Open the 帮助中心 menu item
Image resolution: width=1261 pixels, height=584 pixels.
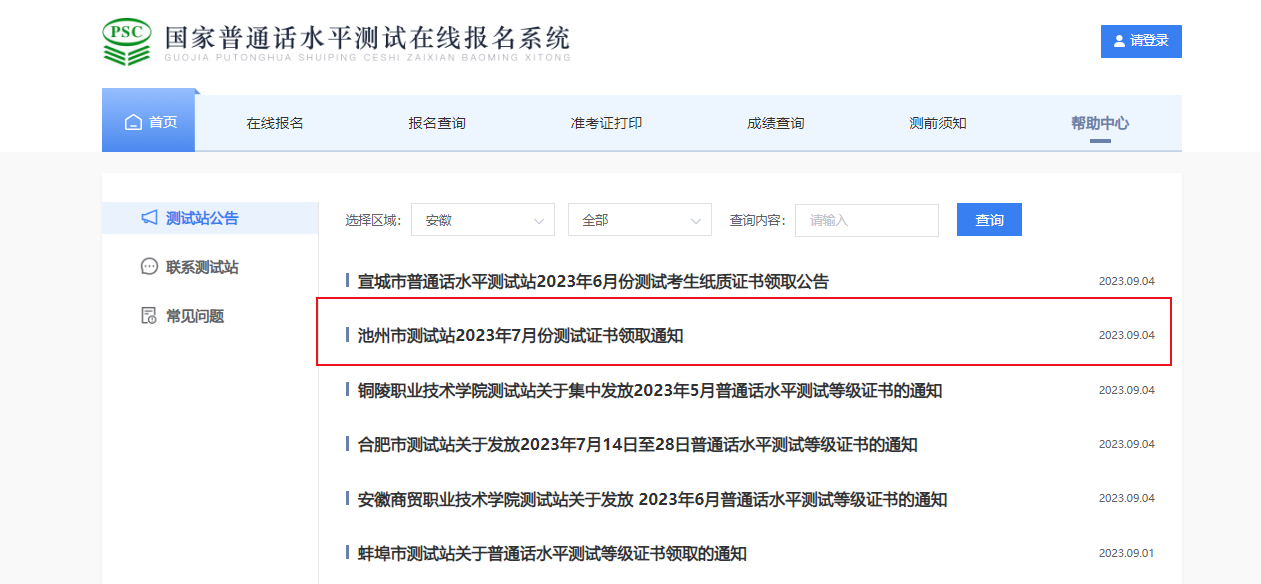(x=1100, y=123)
